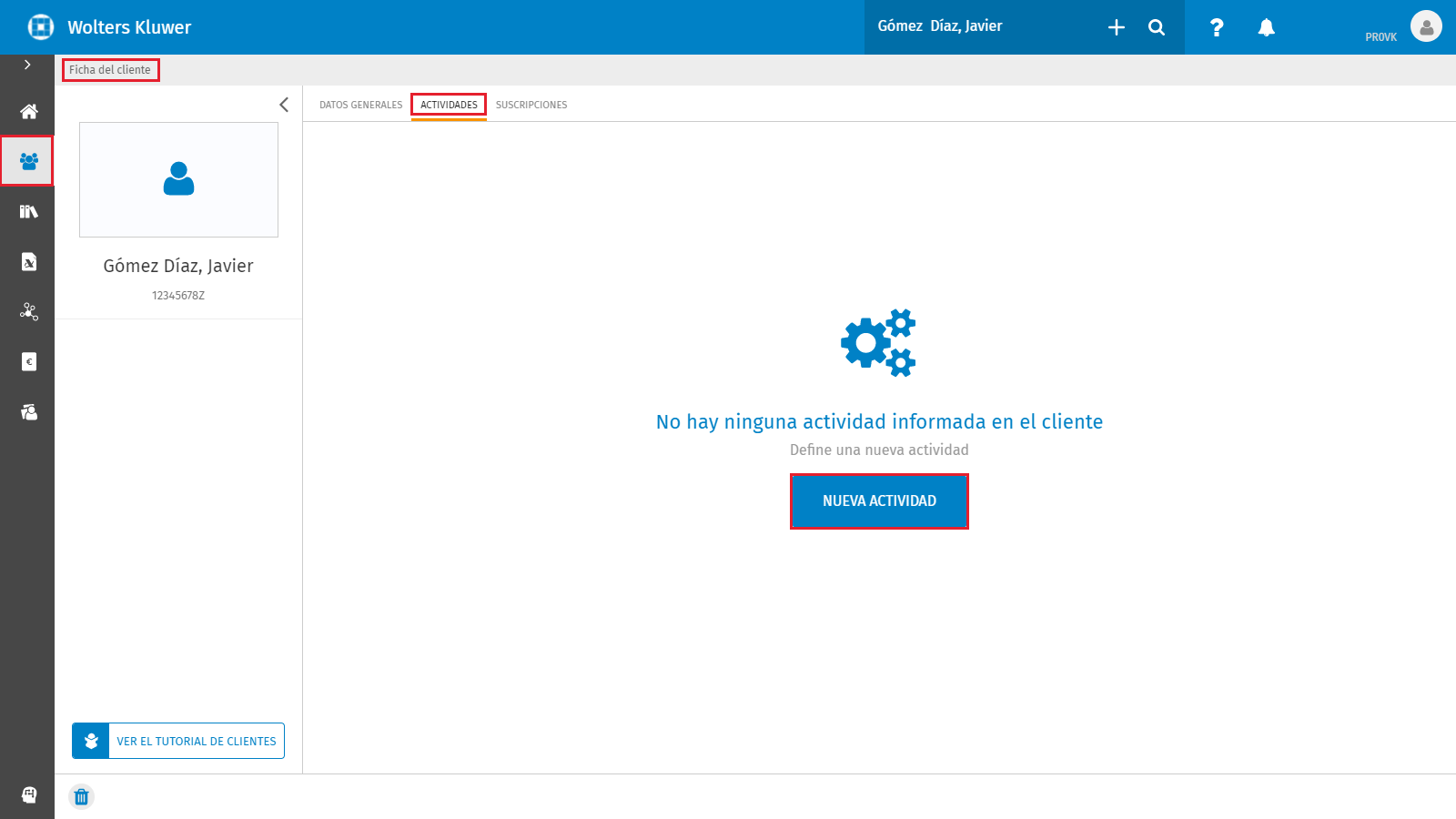This screenshot has width=1456, height=819.
Task: Click the assistant icon at sidebar bottom
Action: pyautogui.click(x=28, y=794)
